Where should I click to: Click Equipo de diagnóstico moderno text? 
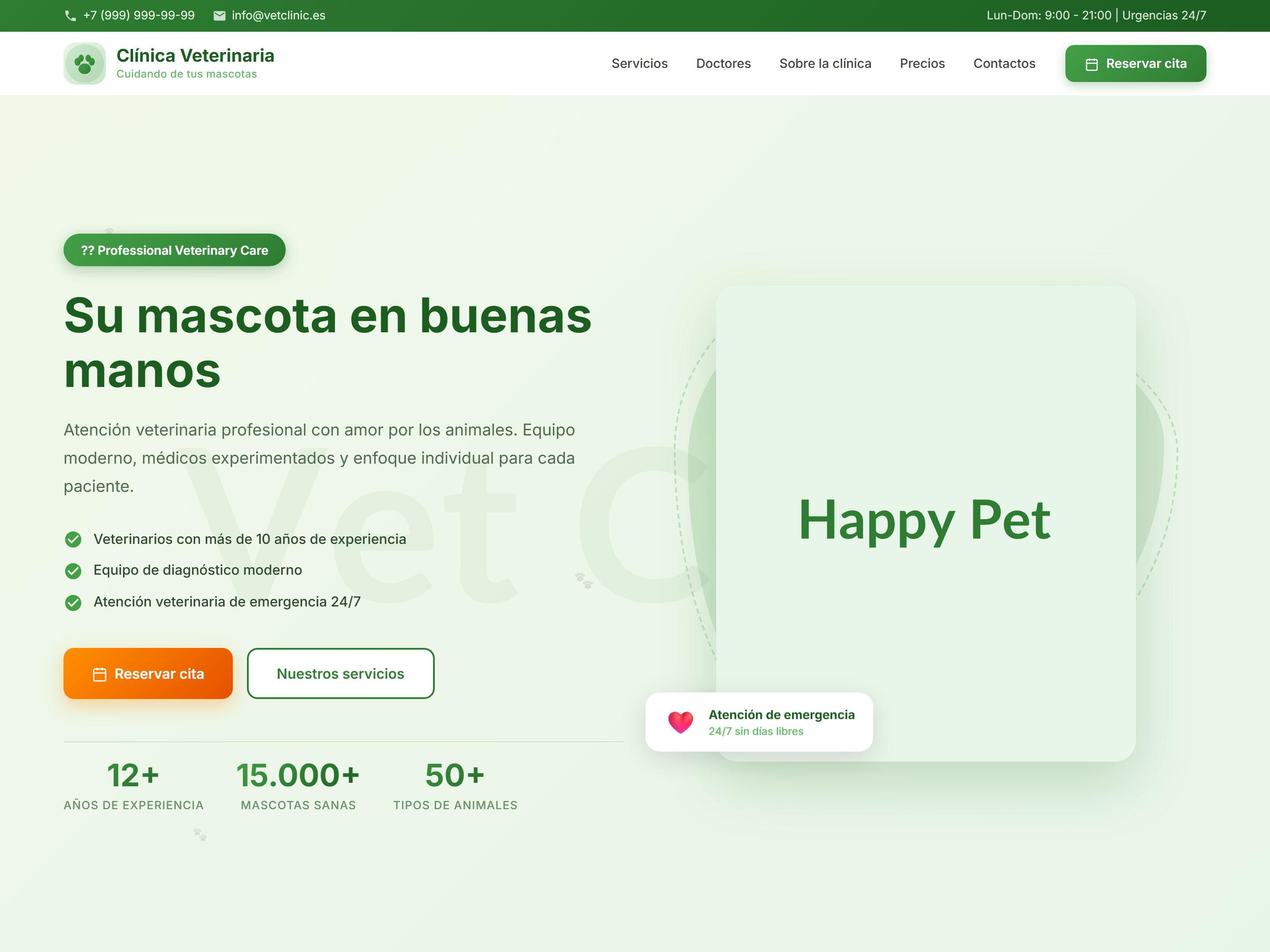point(198,570)
